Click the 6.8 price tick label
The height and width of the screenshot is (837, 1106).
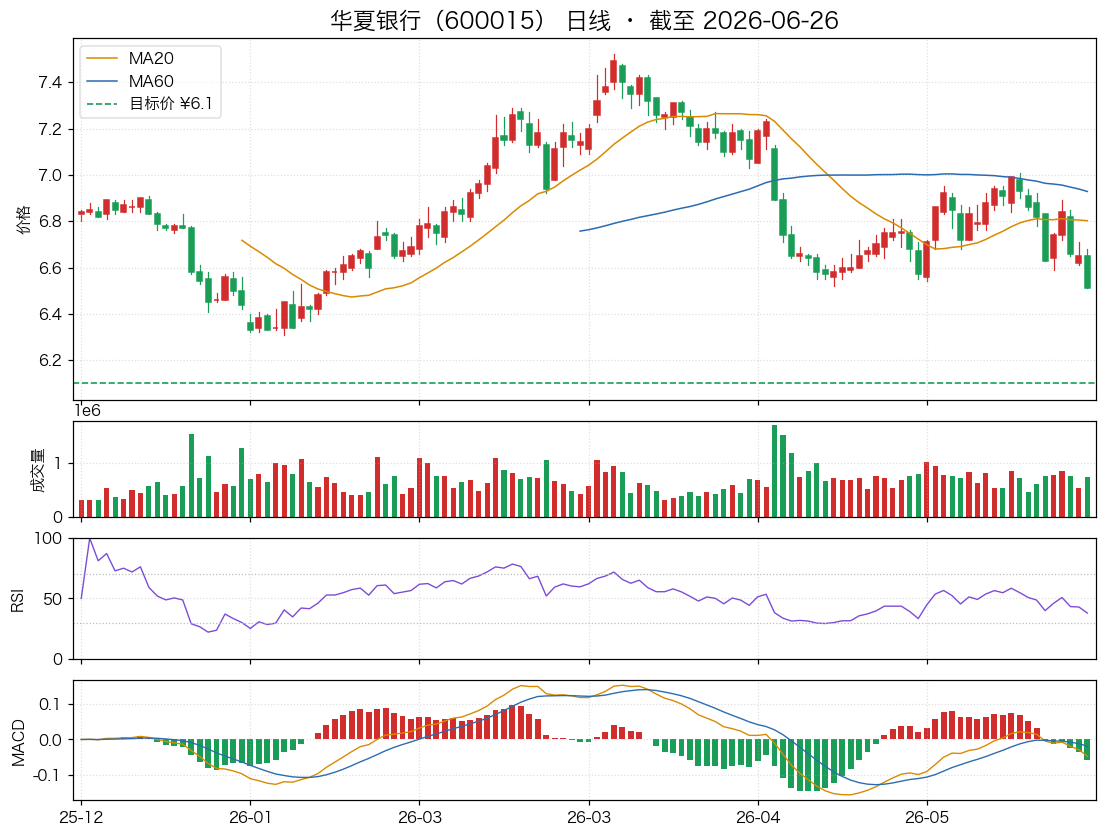click(x=50, y=222)
